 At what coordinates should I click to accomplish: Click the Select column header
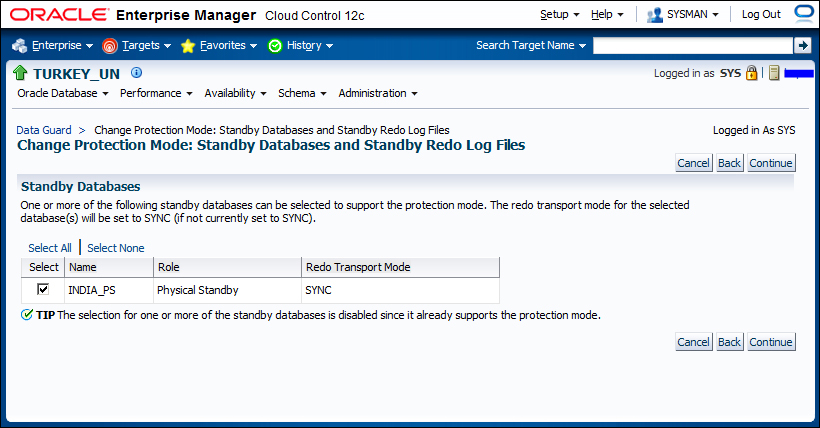(x=43, y=267)
